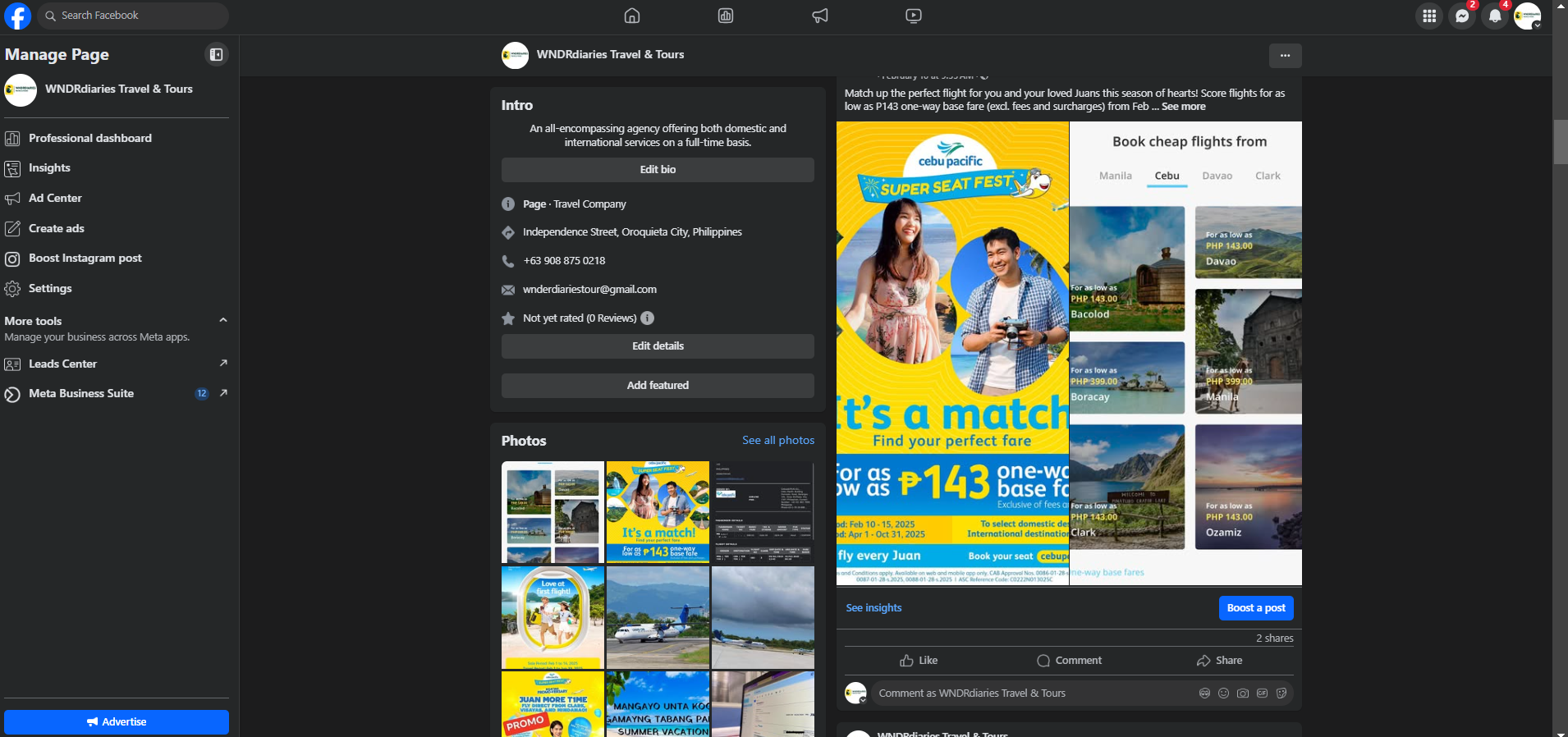This screenshot has width=1568, height=737.
Task: Click the See more link in post
Action: point(1183,107)
